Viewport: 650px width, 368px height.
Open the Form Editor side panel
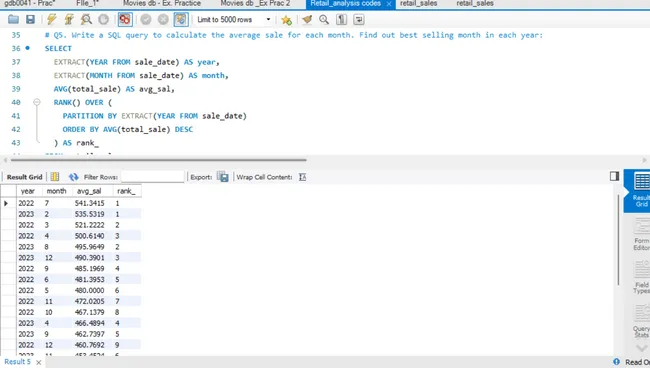pyautogui.click(x=641, y=235)
